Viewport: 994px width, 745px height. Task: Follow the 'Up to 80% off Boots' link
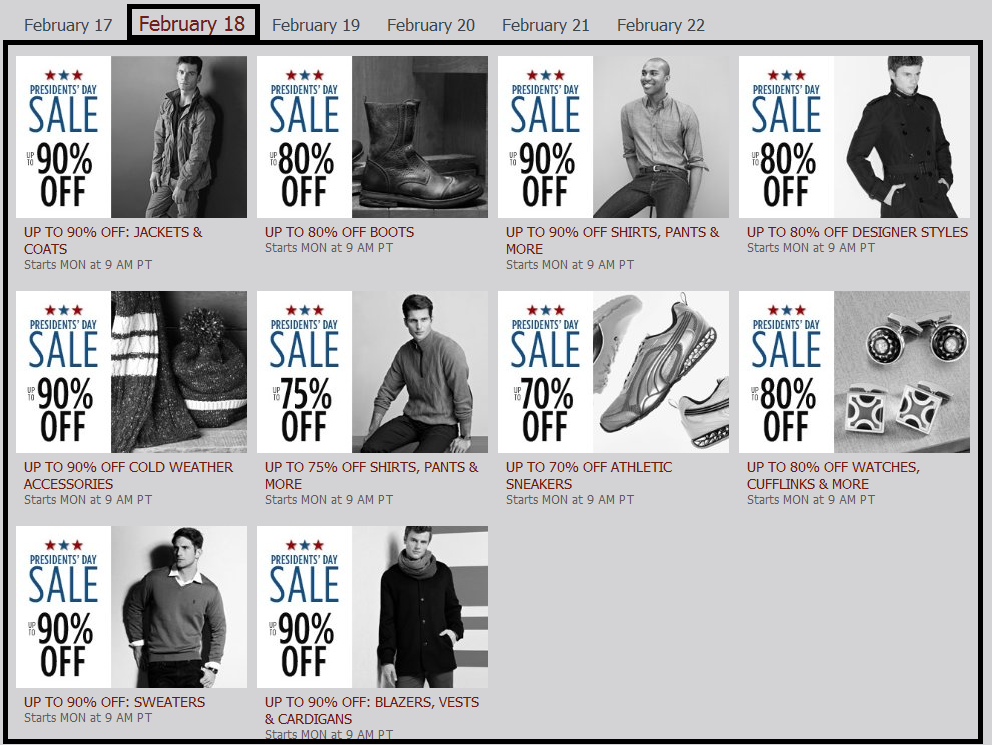pyautogui.click(x=339, y=232)
